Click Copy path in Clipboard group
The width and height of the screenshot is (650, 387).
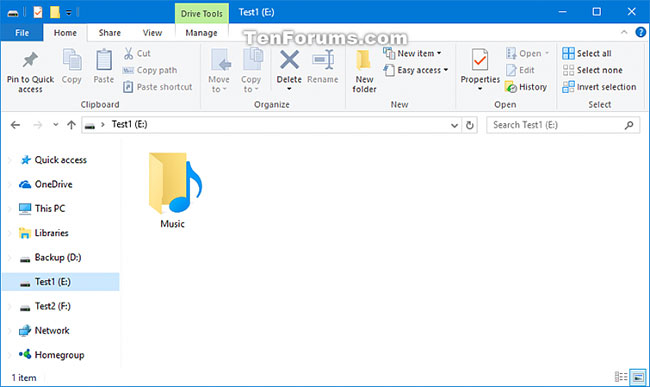point(150,70)
